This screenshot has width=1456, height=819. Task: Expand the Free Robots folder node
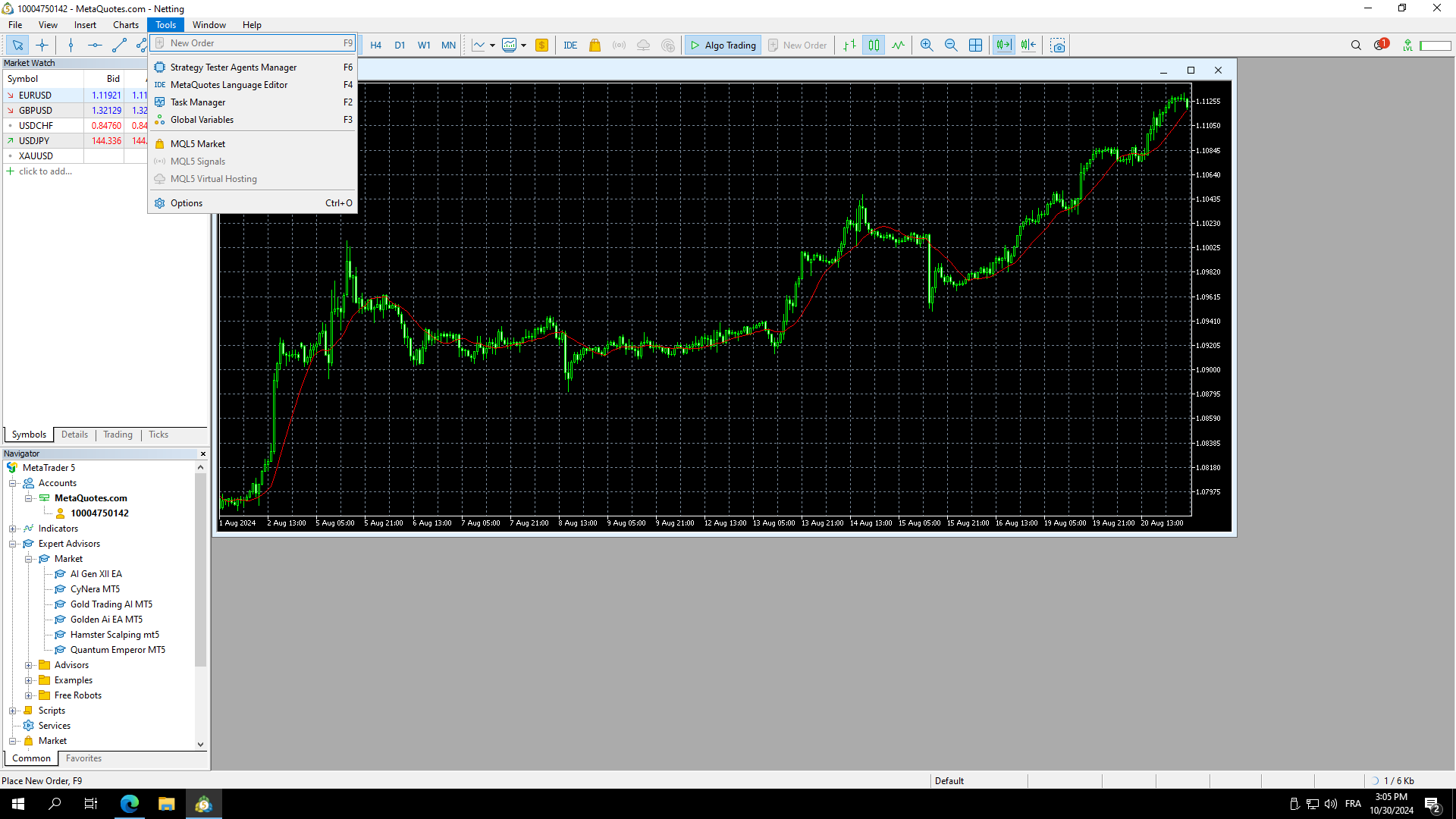click(29, 695)
